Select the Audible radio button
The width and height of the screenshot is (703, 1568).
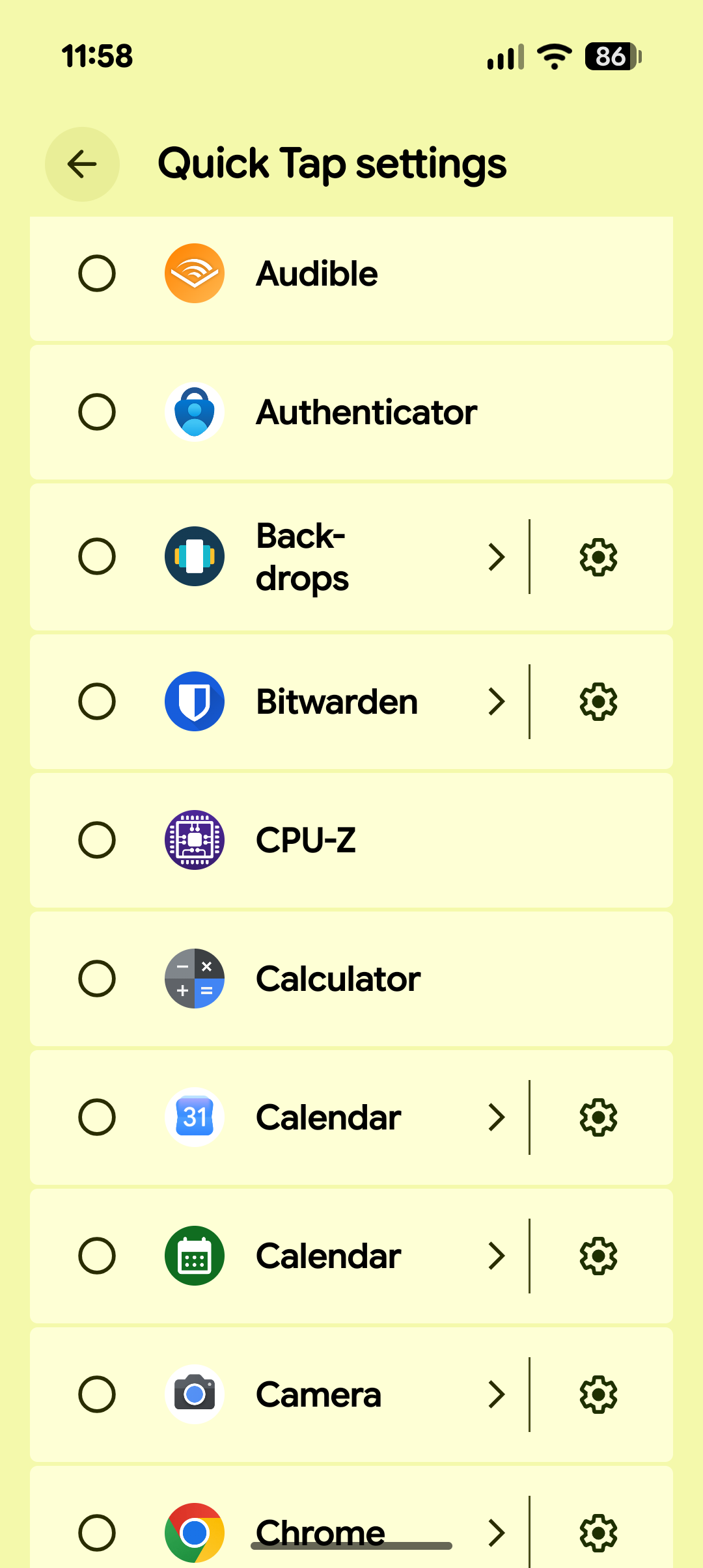pyautogui.click(x=97, y=273)
